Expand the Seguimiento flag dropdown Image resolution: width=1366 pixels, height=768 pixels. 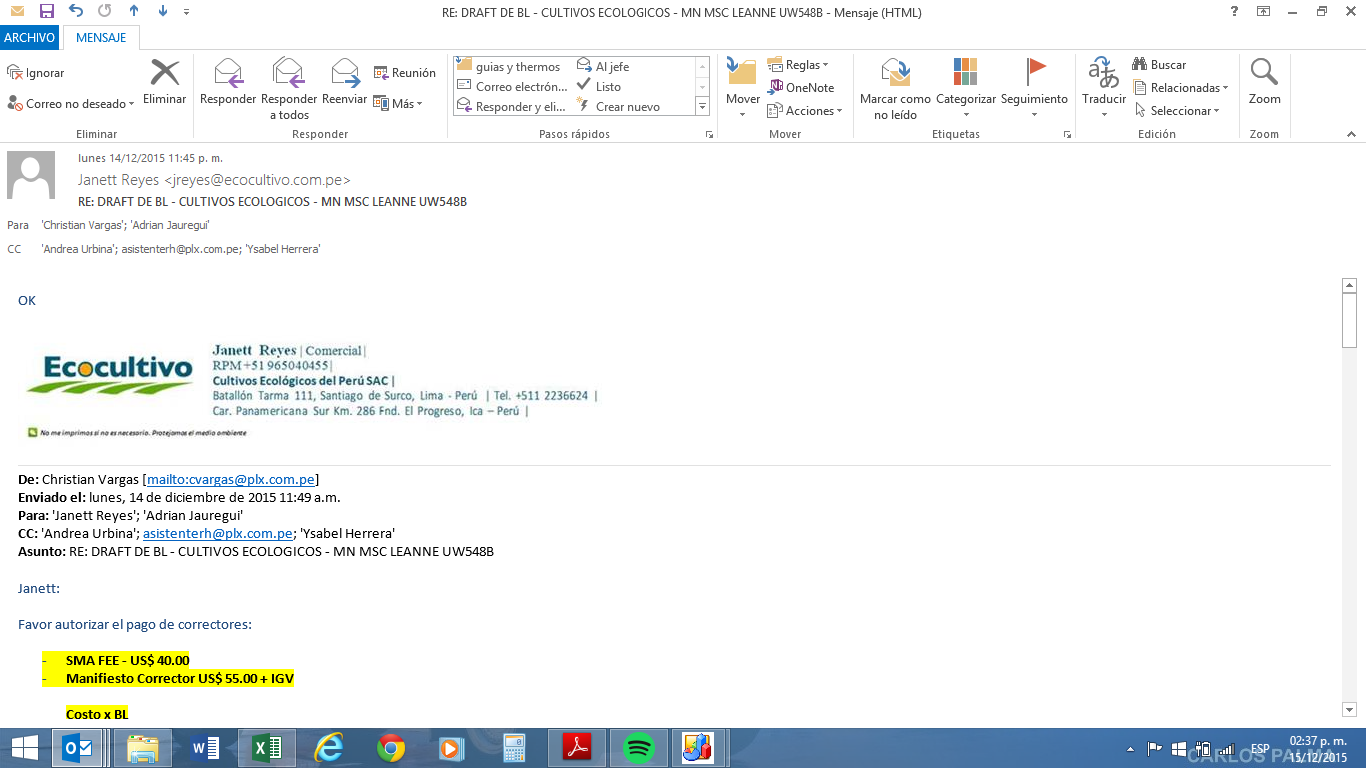point(1034,114)
